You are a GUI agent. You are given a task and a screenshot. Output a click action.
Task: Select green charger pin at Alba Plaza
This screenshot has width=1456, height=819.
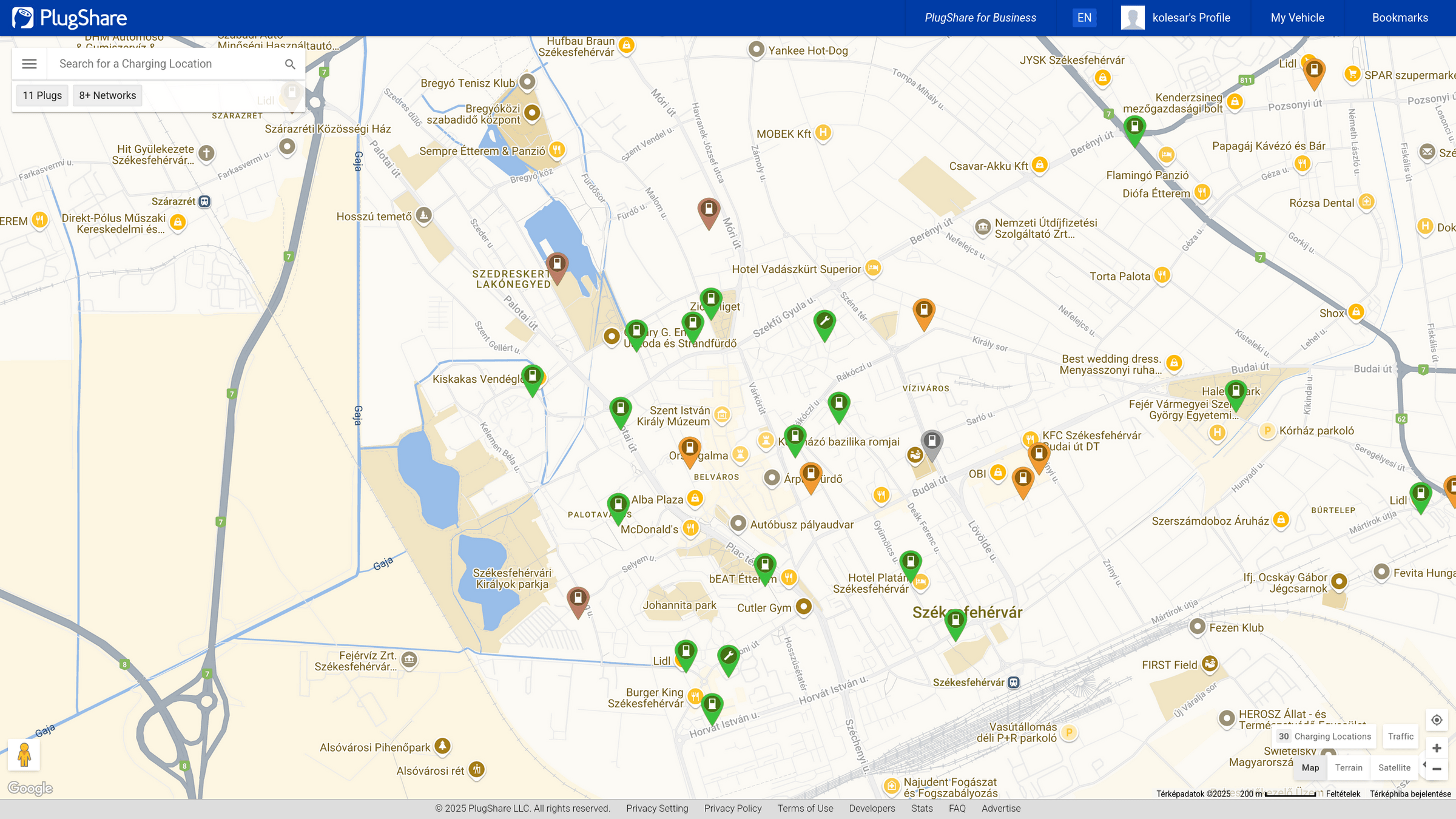pos(618,505)
